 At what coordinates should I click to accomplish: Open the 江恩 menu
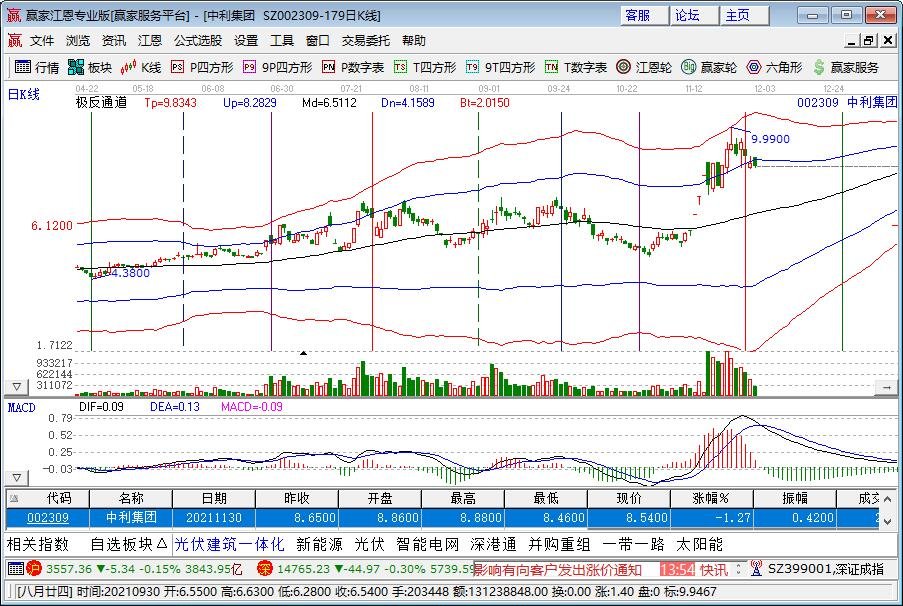(x=150, y=40)
